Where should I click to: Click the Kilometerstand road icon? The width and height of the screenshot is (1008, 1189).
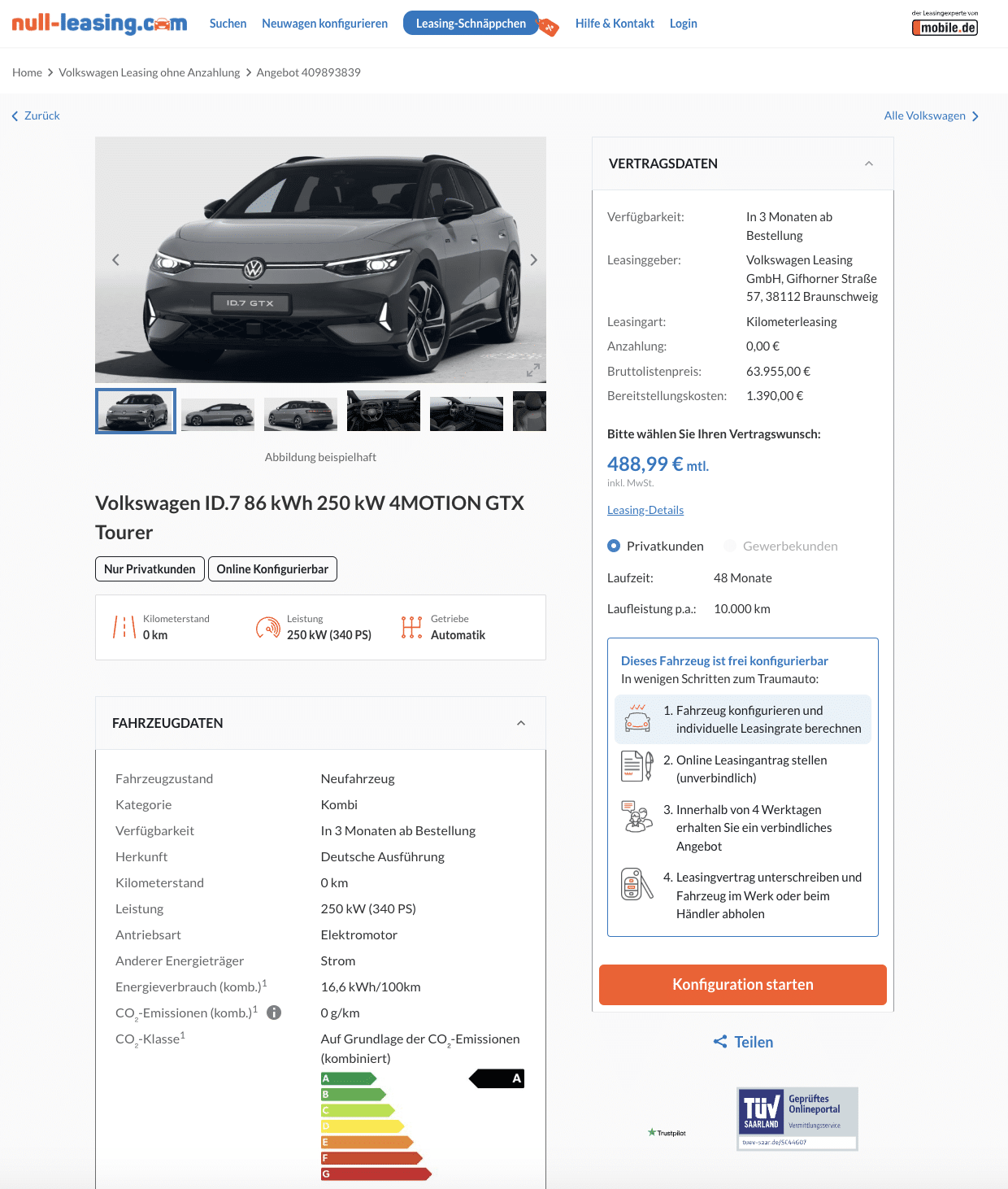point(124,627)
